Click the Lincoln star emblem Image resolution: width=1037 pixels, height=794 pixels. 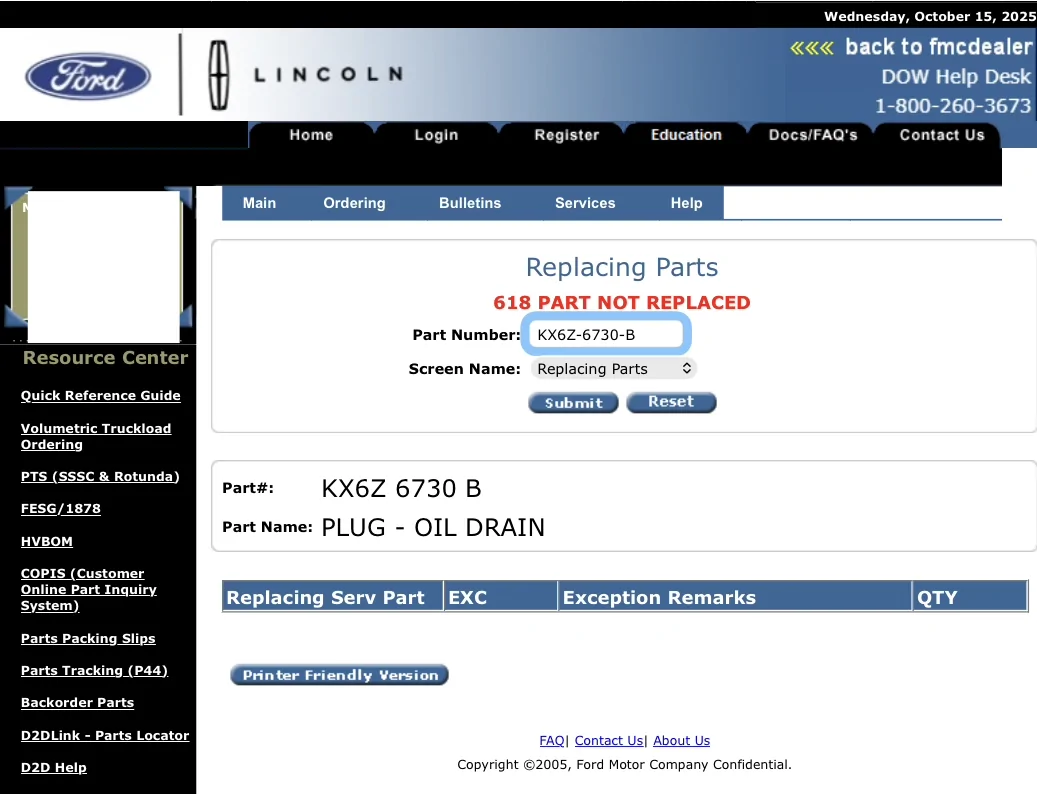coord(219,75)
